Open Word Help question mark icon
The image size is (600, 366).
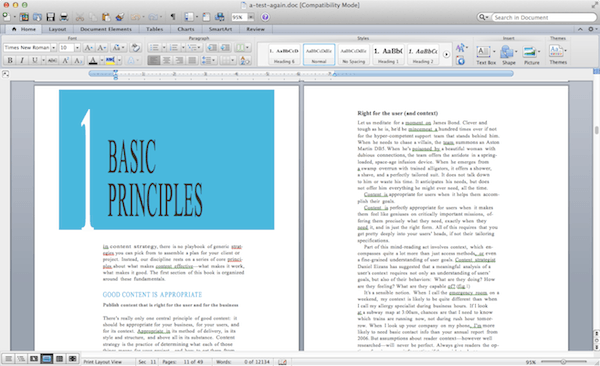tap(265, 17)
